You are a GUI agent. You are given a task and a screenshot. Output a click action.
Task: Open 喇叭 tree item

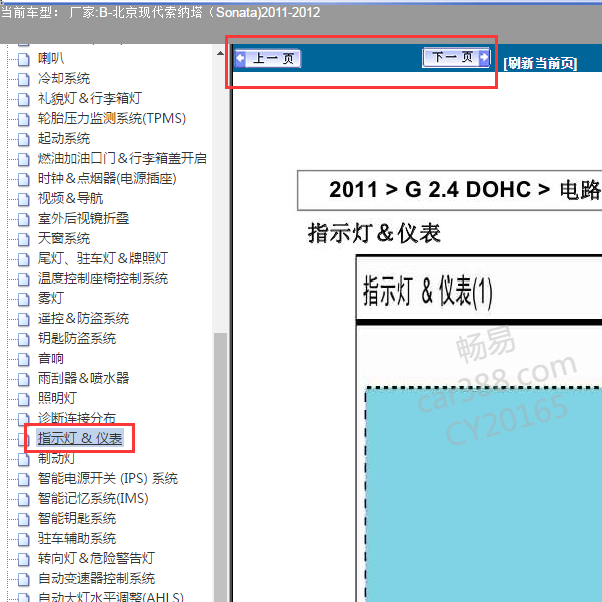point(51,58)
